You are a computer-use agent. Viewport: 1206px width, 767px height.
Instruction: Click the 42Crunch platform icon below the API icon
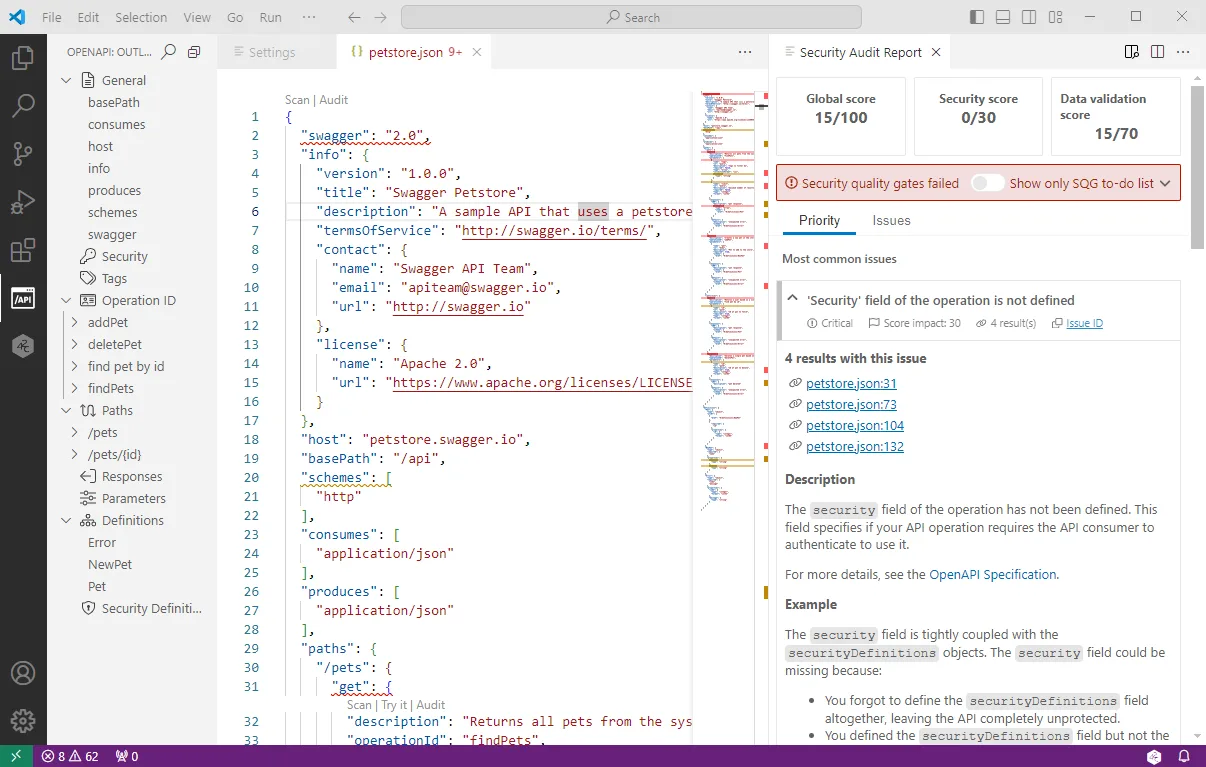[23, 346]
